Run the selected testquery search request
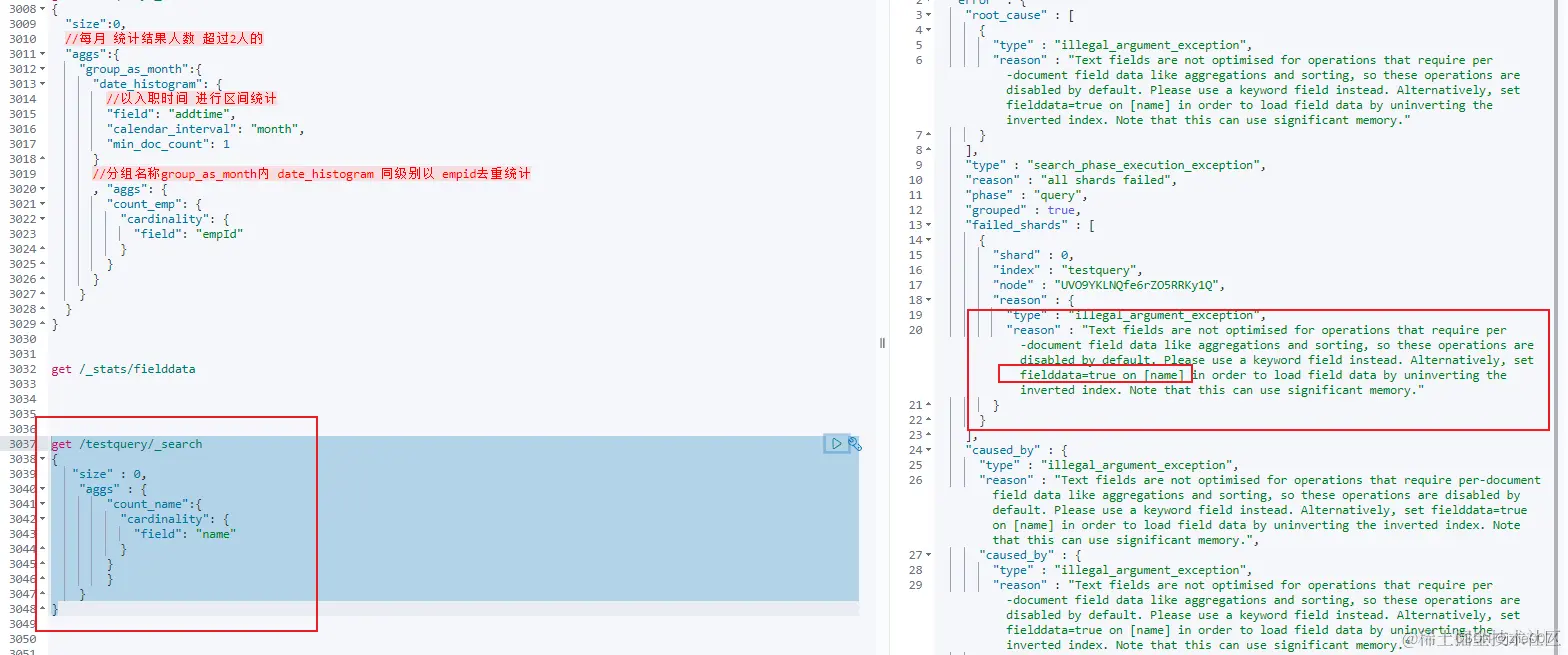This screenshot has width=1568, height=655. click(x=836, y=443)
